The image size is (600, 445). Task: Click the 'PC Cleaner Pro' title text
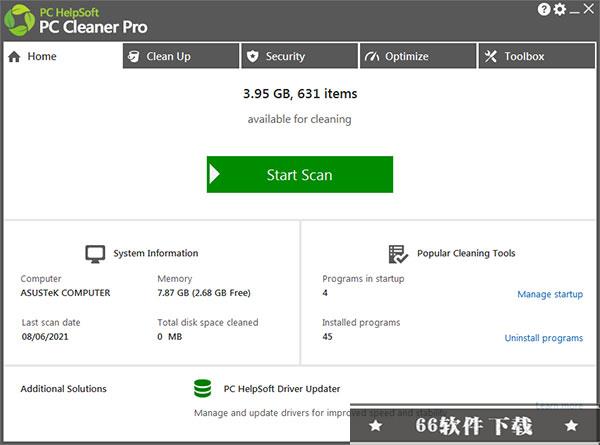(93, 27)
